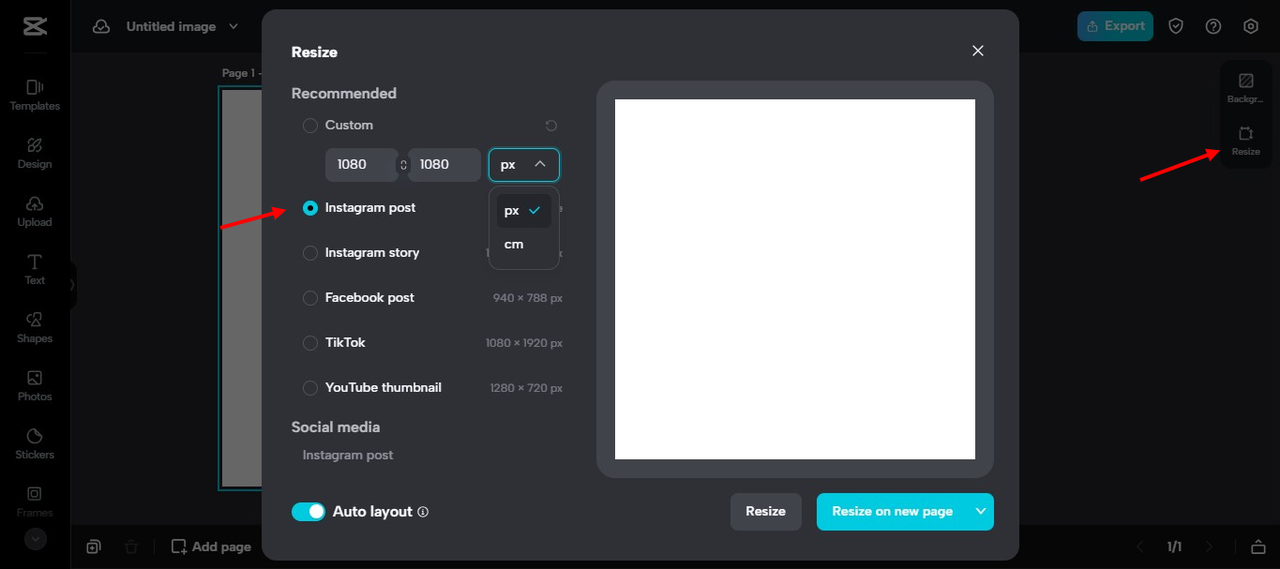Click the Recommended section heading
The height and width of the screenshot is (569, 1280).
click(x=344, y=93)
